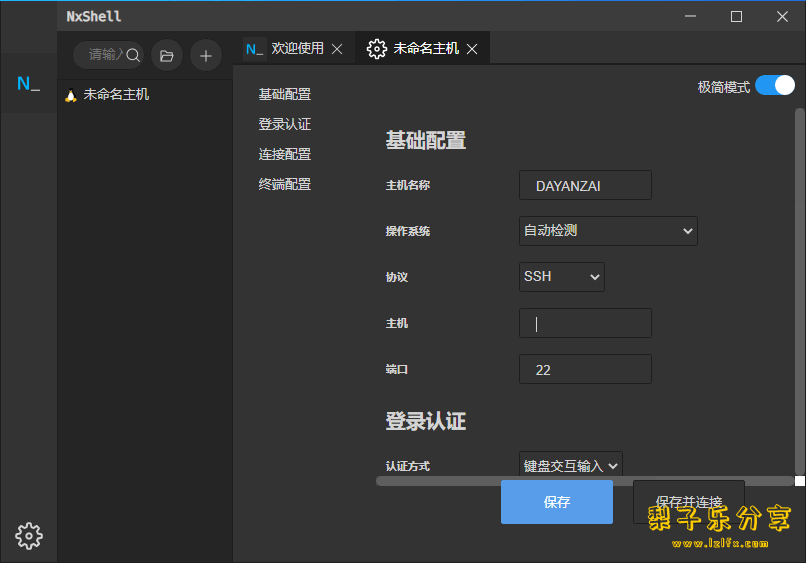Open the 认证方式 dropdown showing 键盘交互输入
The width and height of the screenshot is (806, 563).
point(571,464)
